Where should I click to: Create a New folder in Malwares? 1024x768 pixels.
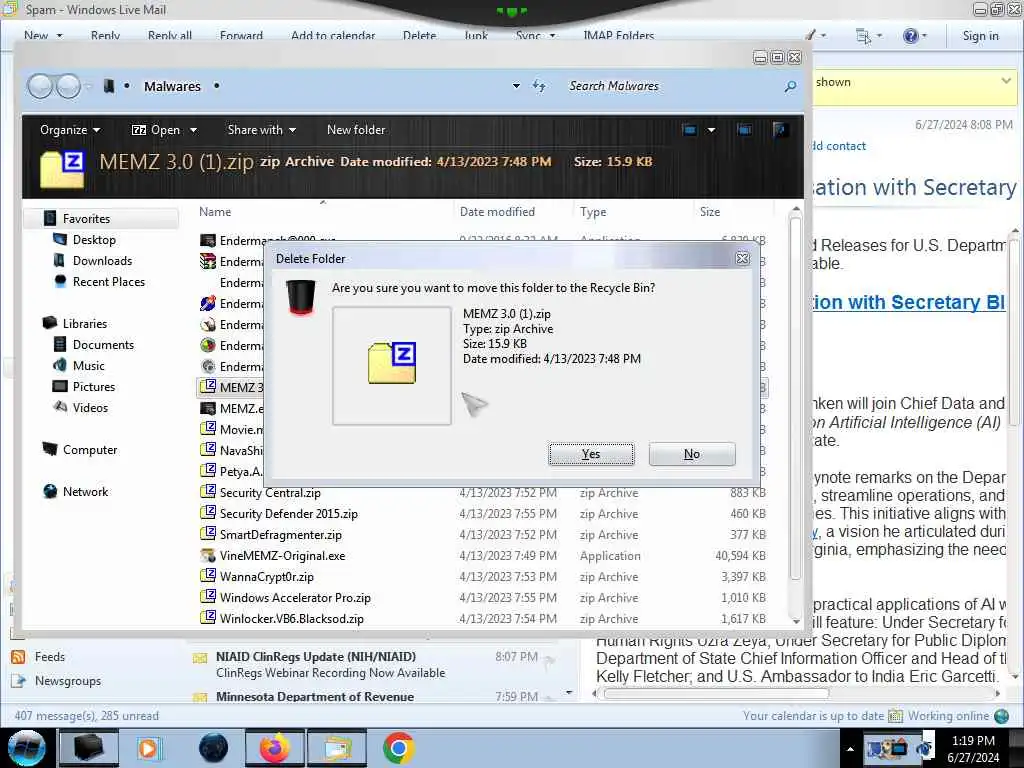(356, 130)
